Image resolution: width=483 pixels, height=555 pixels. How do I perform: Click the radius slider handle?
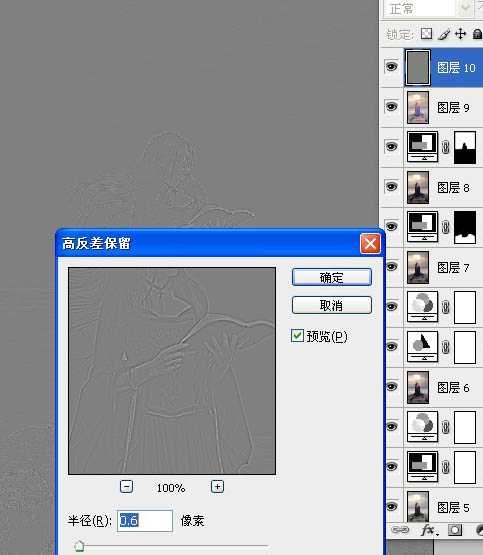(x=79, y=546)
